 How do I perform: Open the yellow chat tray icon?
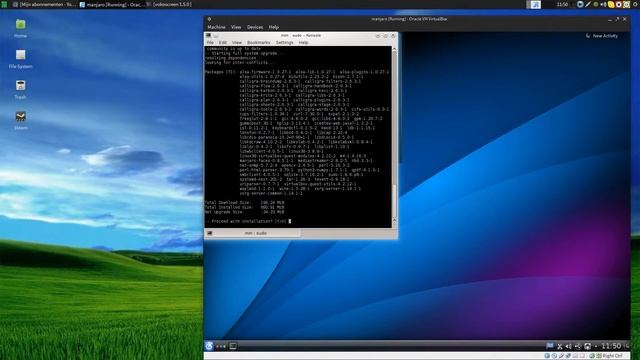[x=611, y=4]
